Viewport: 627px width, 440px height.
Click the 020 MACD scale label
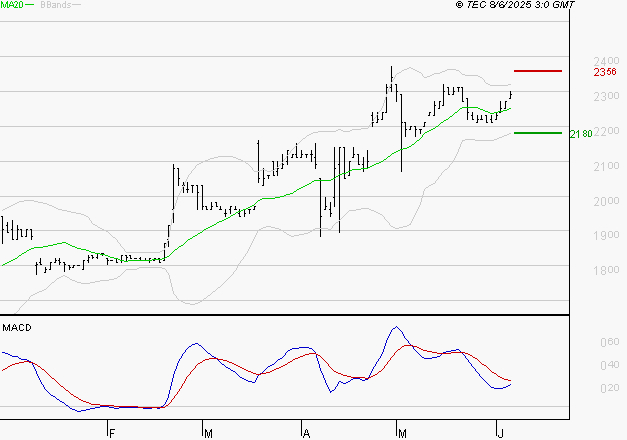(607, 388)
